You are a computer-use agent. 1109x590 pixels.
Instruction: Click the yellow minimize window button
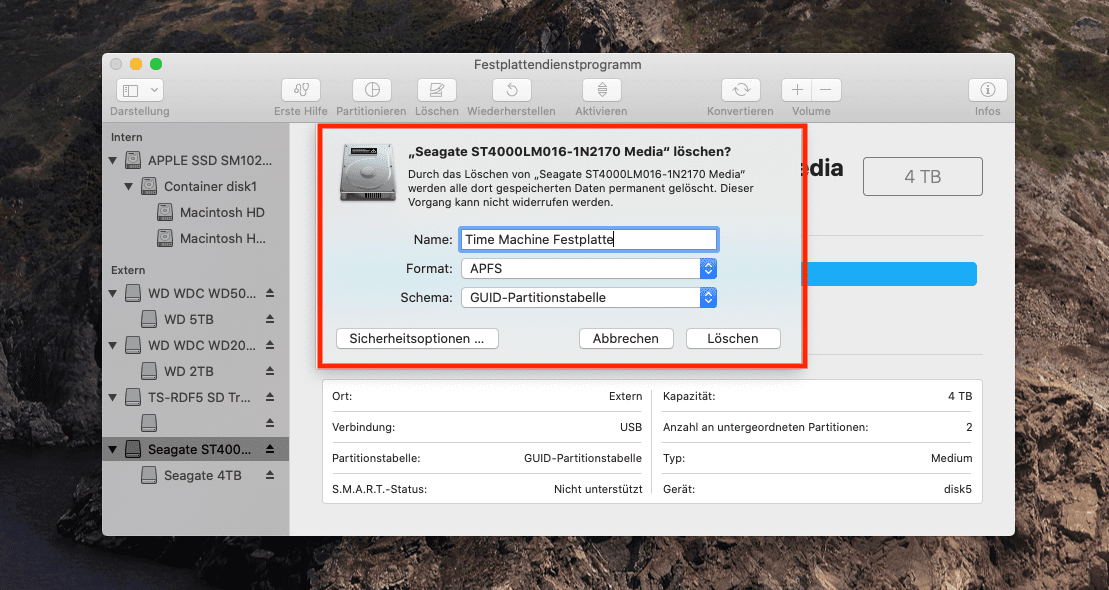point(136,64)
